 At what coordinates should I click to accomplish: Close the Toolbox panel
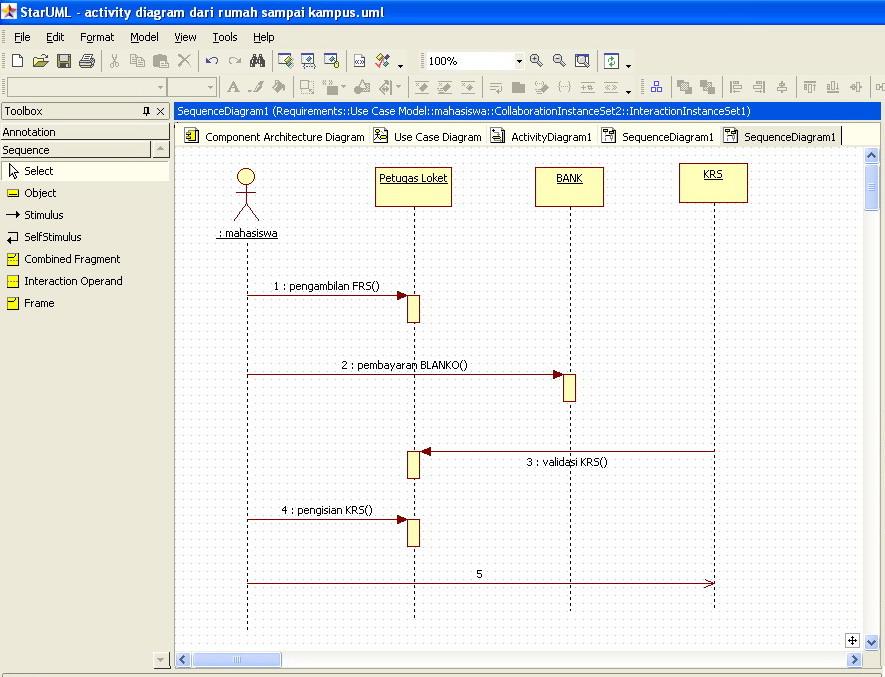coord(160,111)
